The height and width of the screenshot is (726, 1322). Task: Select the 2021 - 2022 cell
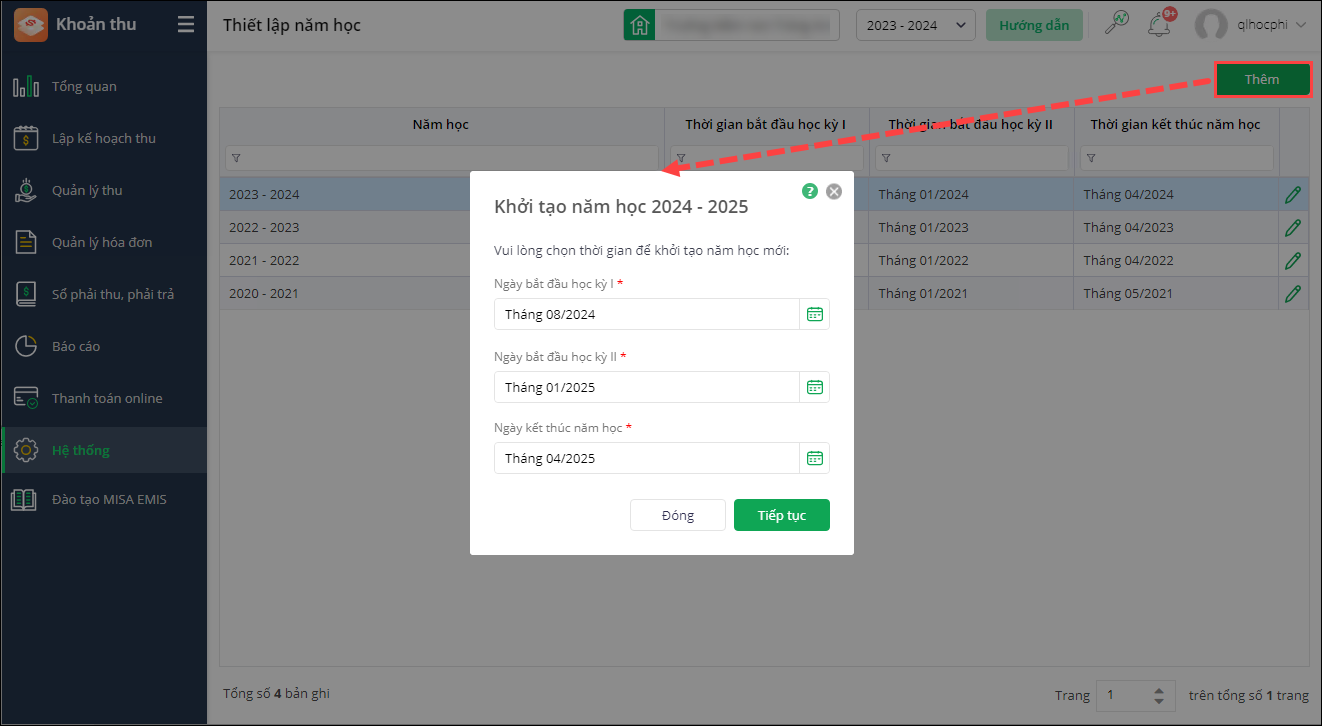(264, 261)
